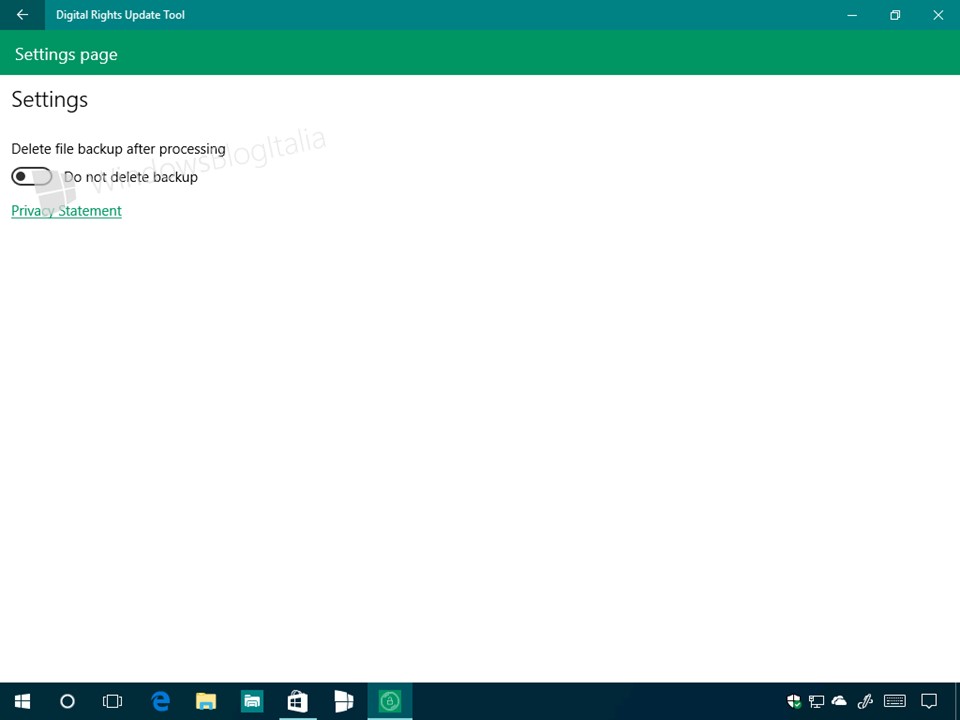Open Cortana search circle on taskbar
The image size is (960, 720).
tap(67, 701)
